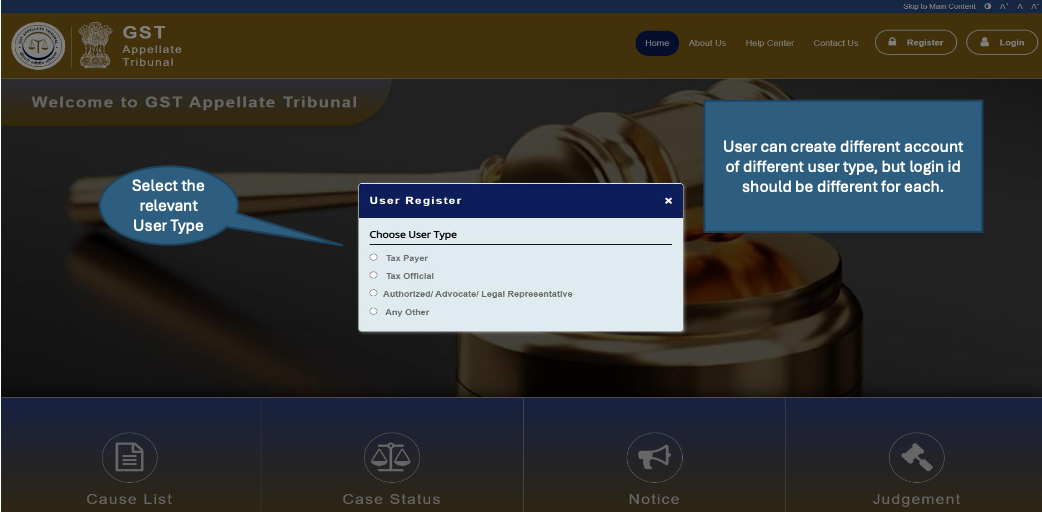Reset font size with middle A icon
Viewport: 1042px width, 512px height.
(1020, 6)
